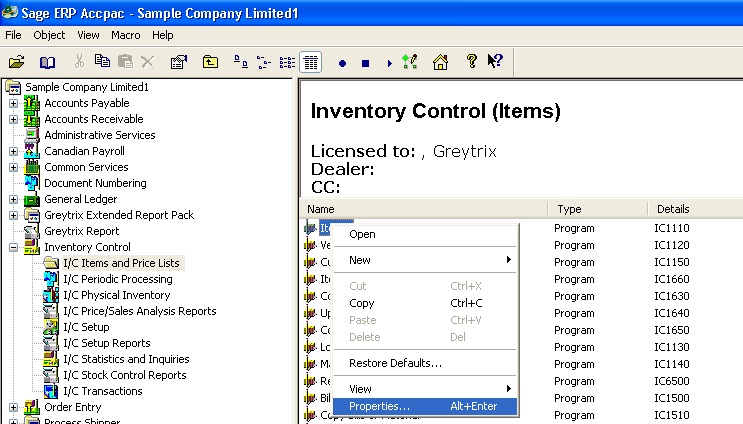Expand the Common Services tree node
Viewport: 743px width, 424px height.
click(x=13, y=167)
